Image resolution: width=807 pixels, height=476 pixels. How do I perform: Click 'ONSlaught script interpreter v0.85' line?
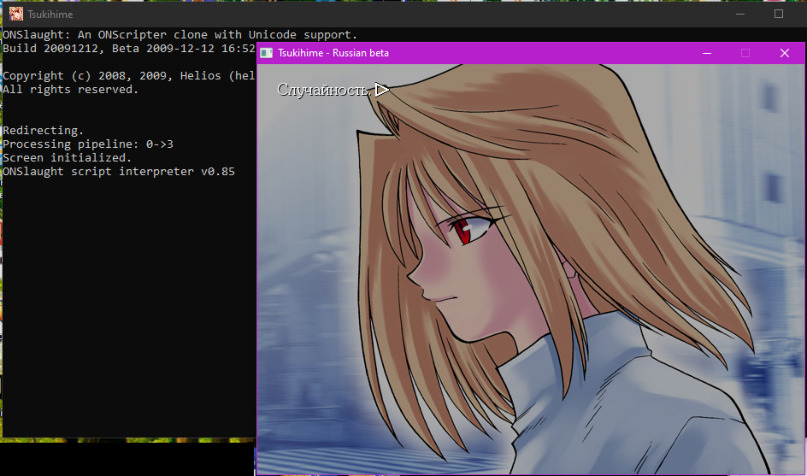tap(119, 171)
